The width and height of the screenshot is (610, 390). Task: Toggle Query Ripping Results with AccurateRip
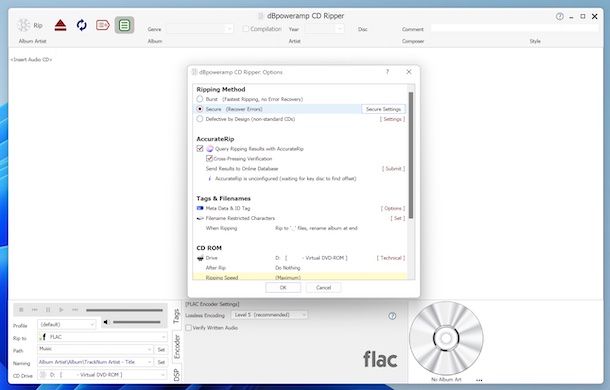[200, 148]
